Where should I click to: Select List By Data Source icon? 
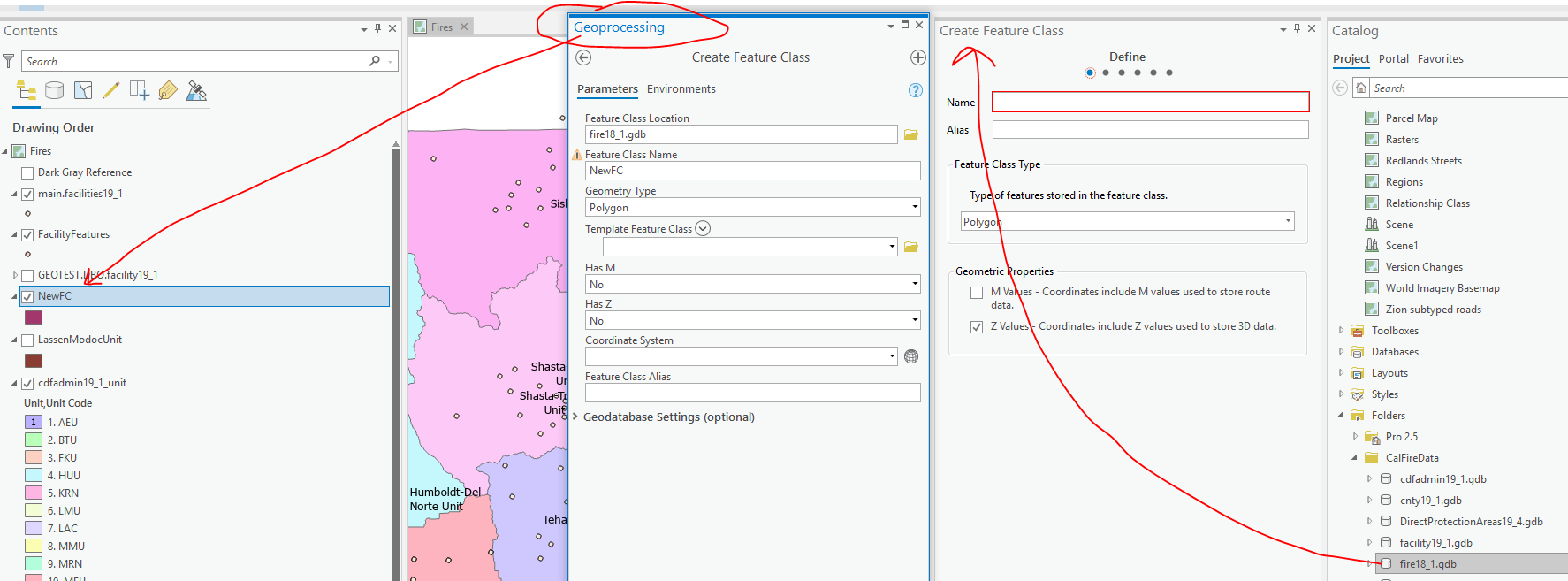(x=55, y=90)
